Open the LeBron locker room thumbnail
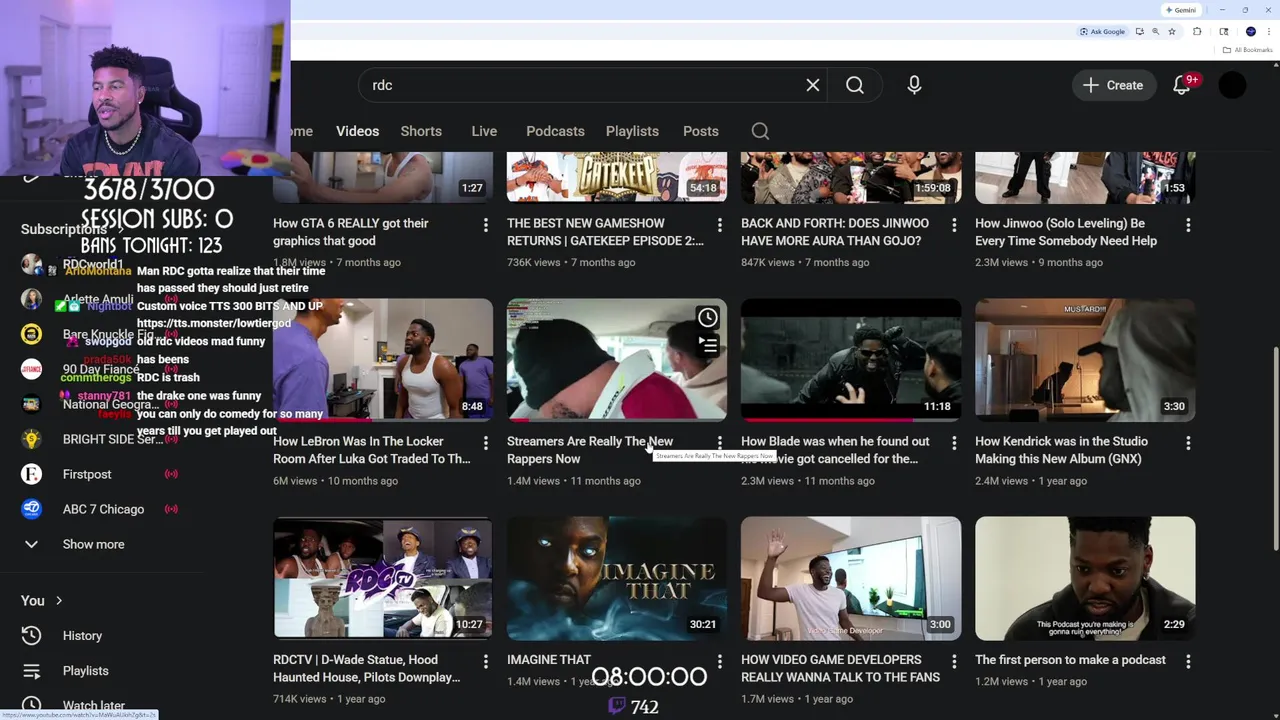Image resolution: width=1280 pixels, height=720 pixels. click(383, 360)
